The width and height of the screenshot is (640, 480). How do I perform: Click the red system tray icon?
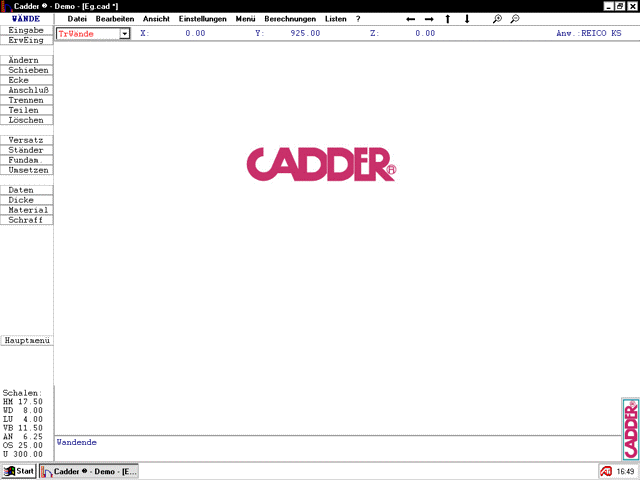coord(606,471)
